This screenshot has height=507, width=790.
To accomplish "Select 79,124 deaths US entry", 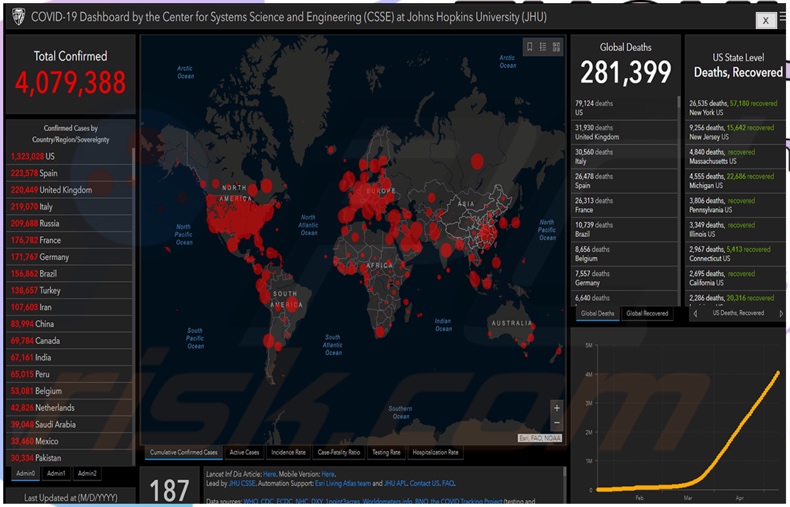I will click(x=624, y=108).
